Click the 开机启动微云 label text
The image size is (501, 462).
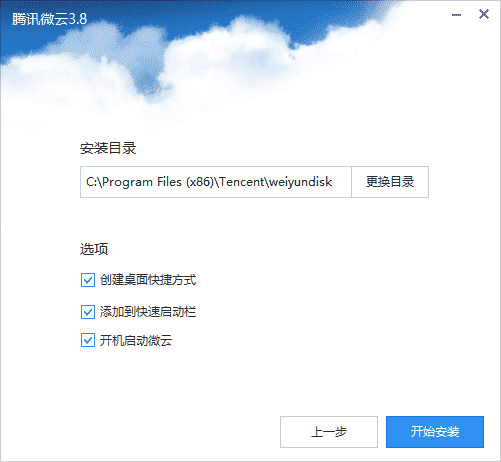[136, 340]
